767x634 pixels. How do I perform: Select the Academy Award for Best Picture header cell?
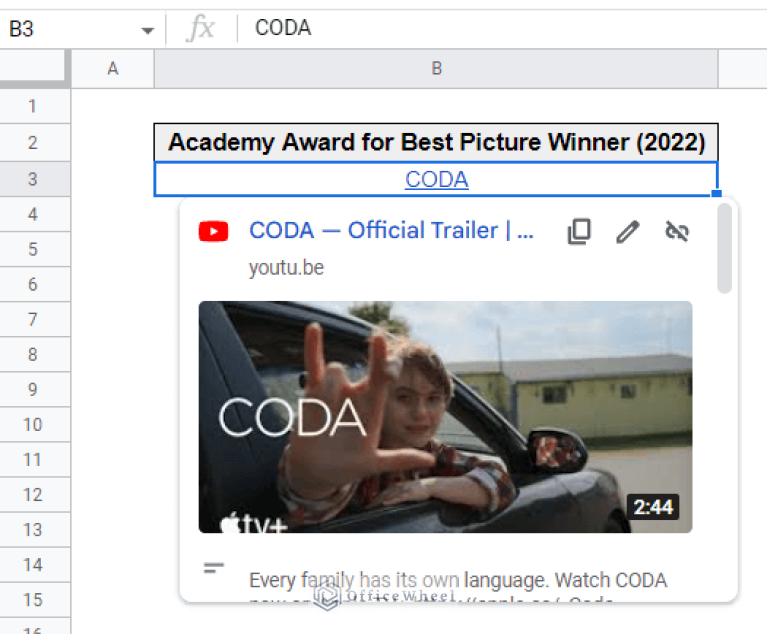pyautogui.click(x=436, y=142)
